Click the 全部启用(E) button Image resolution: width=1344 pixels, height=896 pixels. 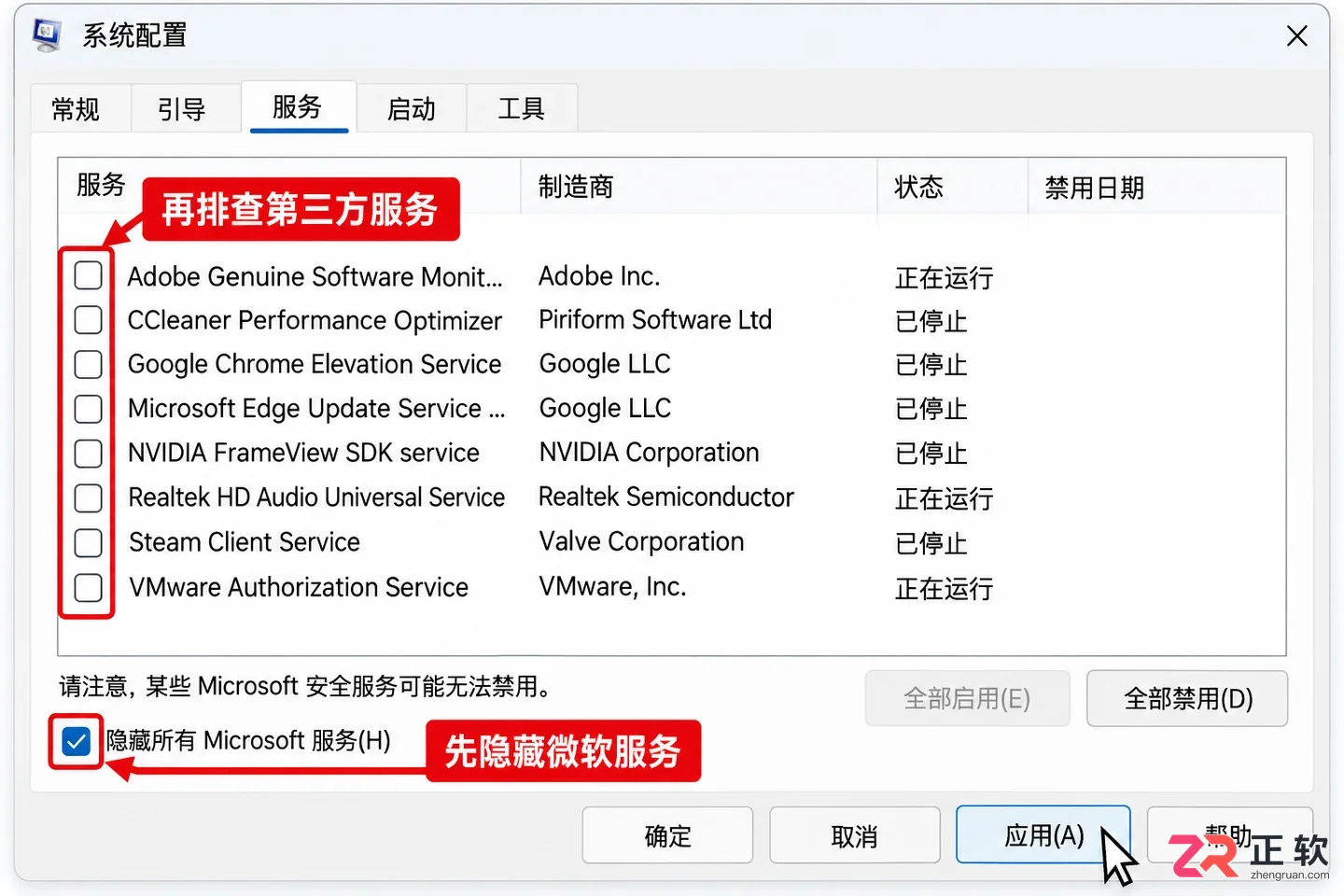click(x=967, y=698)
